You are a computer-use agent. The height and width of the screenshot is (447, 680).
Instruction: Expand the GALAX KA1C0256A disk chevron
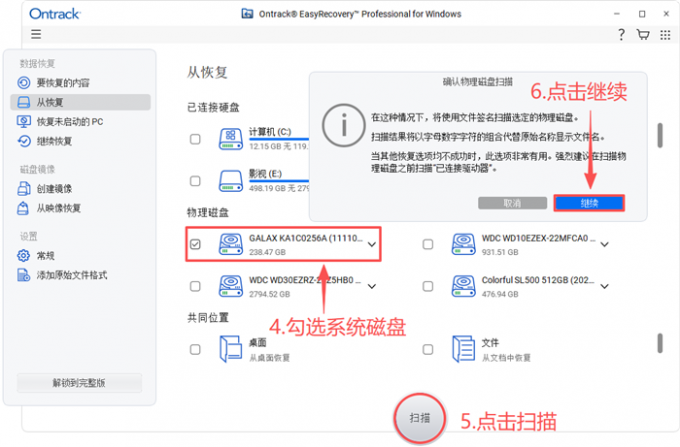click(372, 245)
